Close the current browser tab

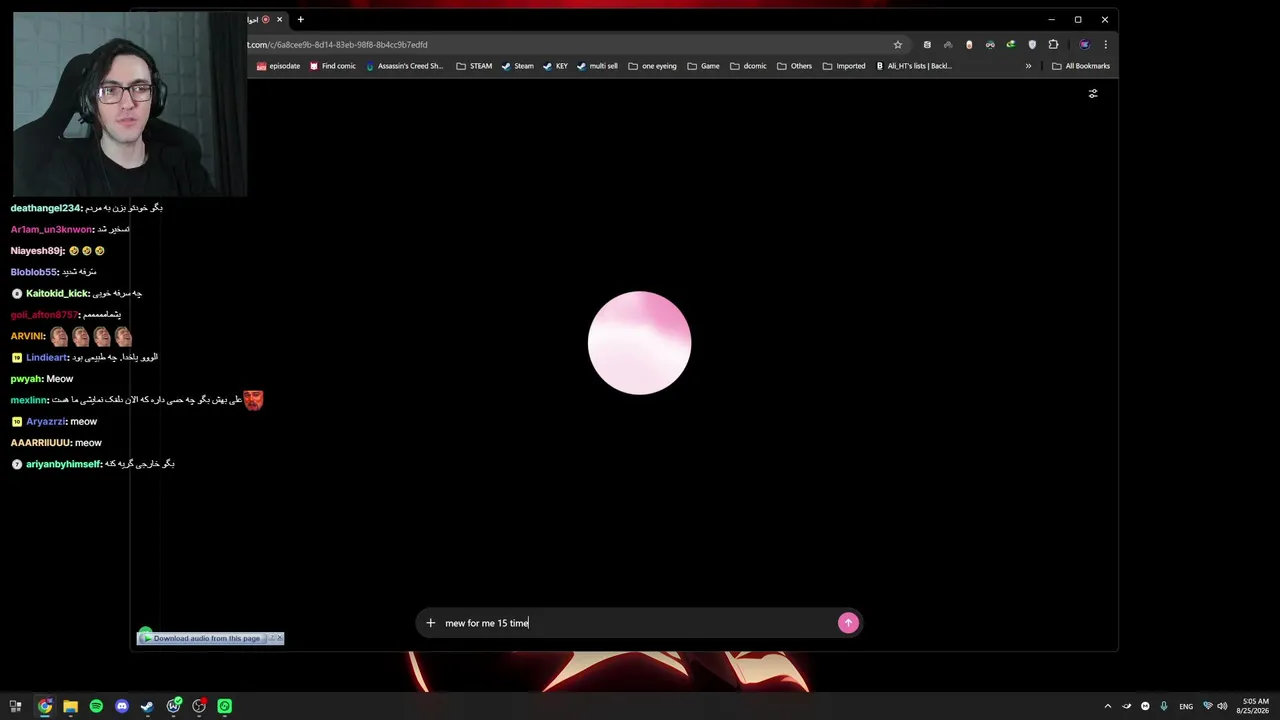[280, 19]
